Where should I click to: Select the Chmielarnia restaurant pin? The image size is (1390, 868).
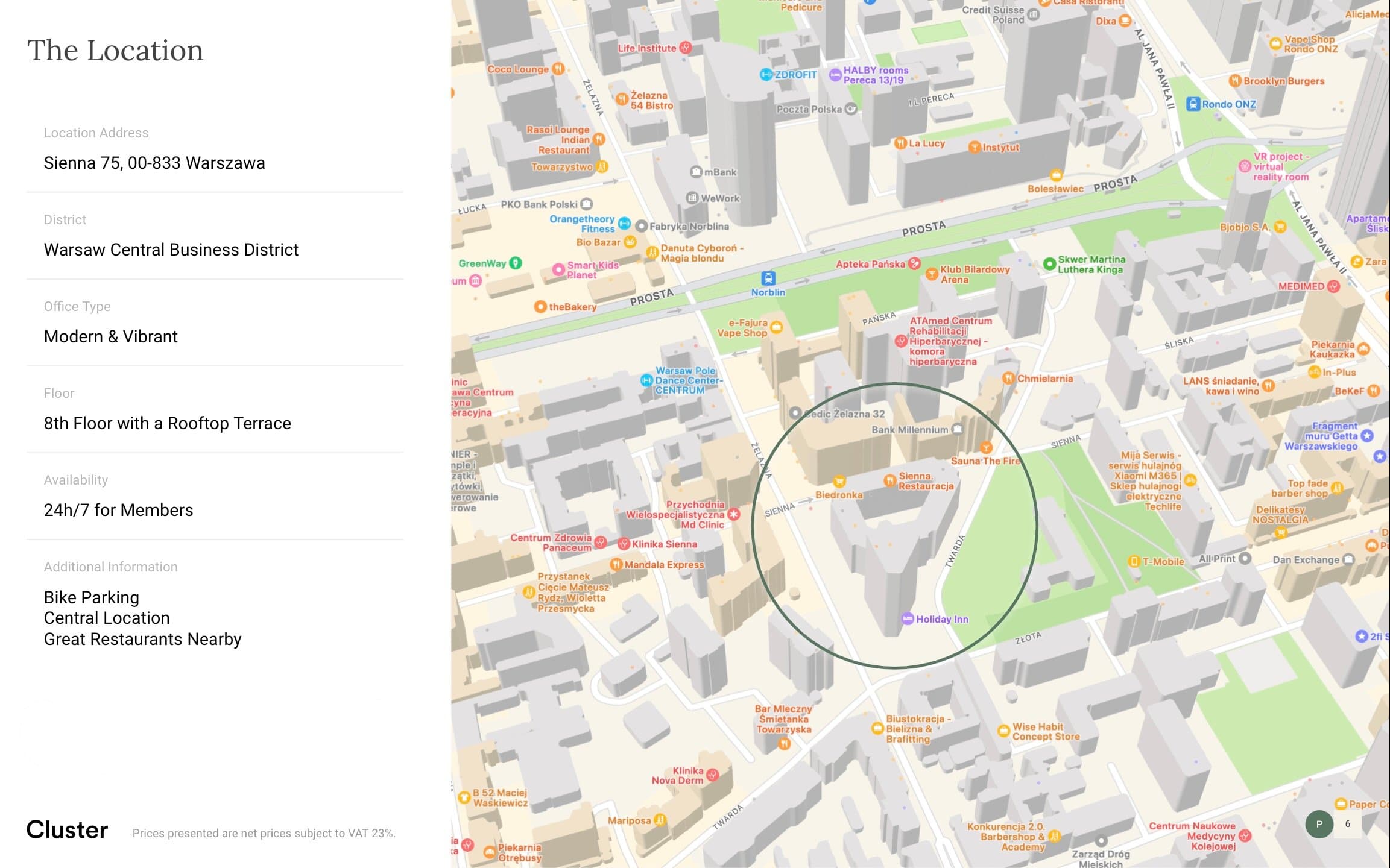[1008, 379]
